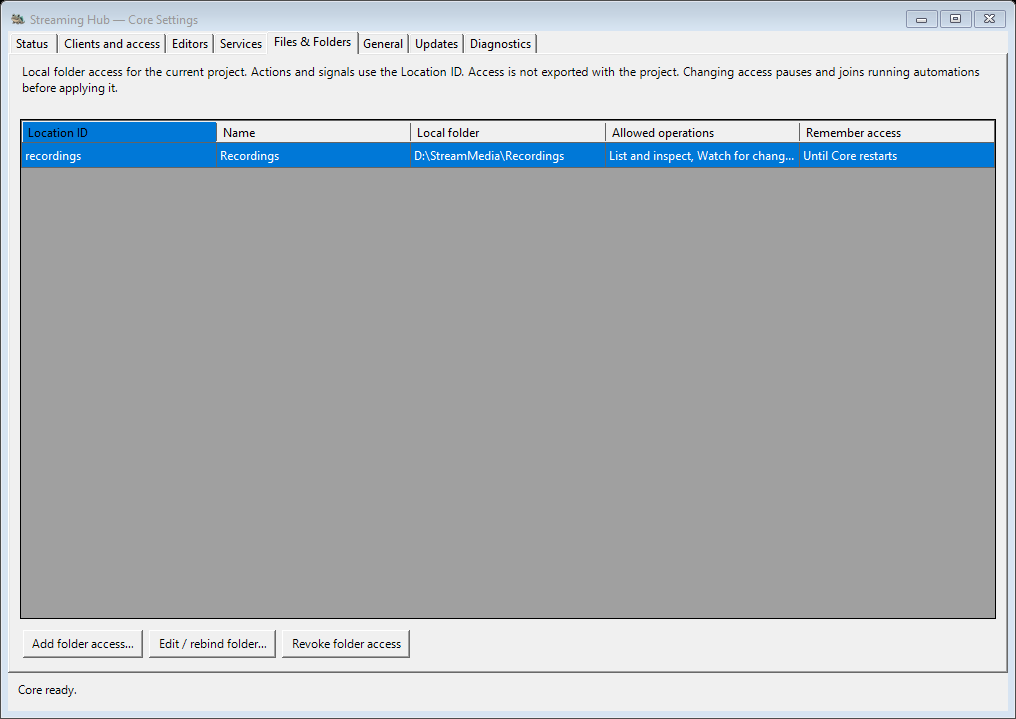The height and width of the screenshot is (719, 1016).
Task: Minimize the Core Settings window
Action: pyautogui.click(x=921, y=19)
